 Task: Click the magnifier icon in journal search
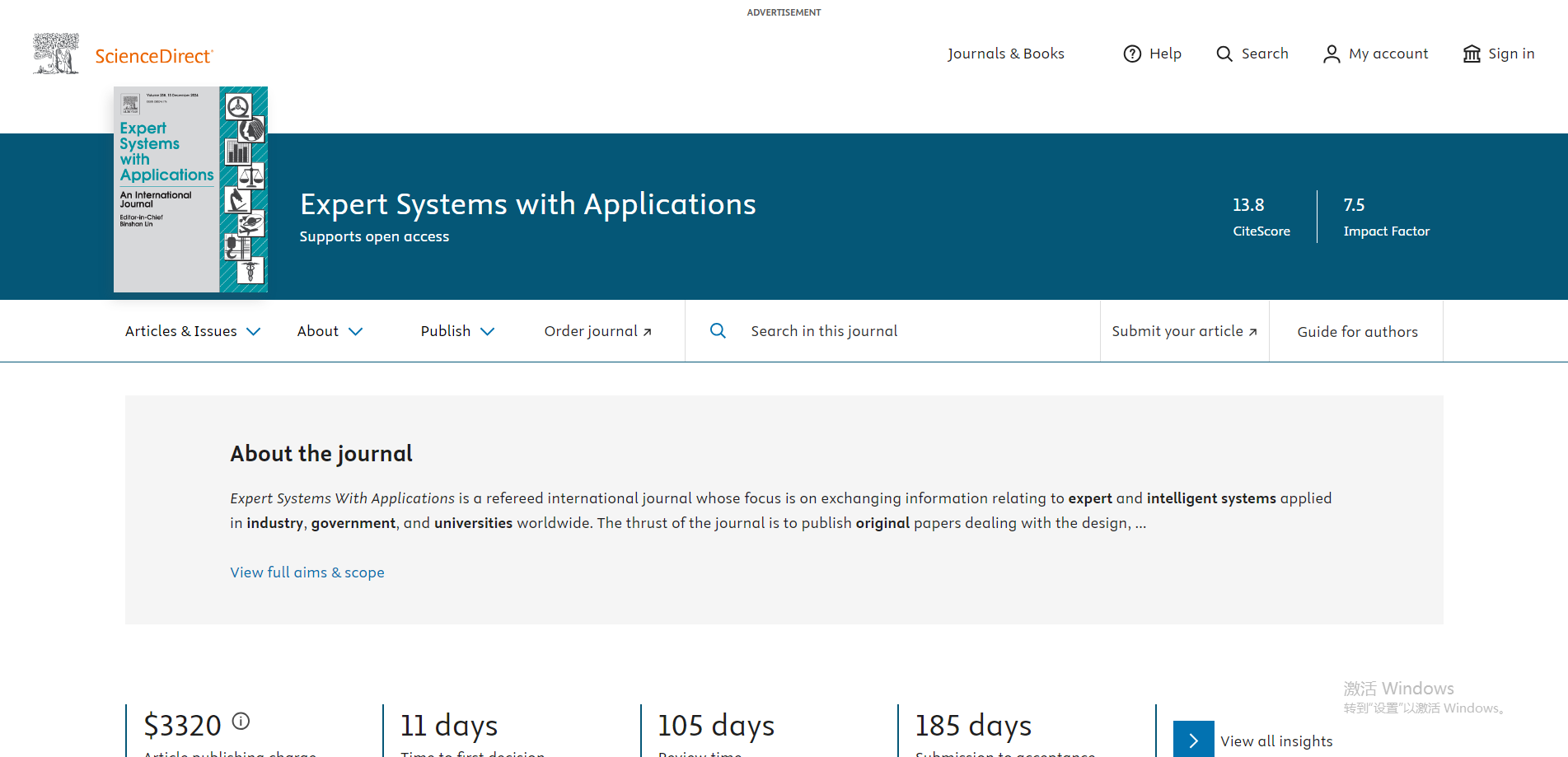click(718, 330)
